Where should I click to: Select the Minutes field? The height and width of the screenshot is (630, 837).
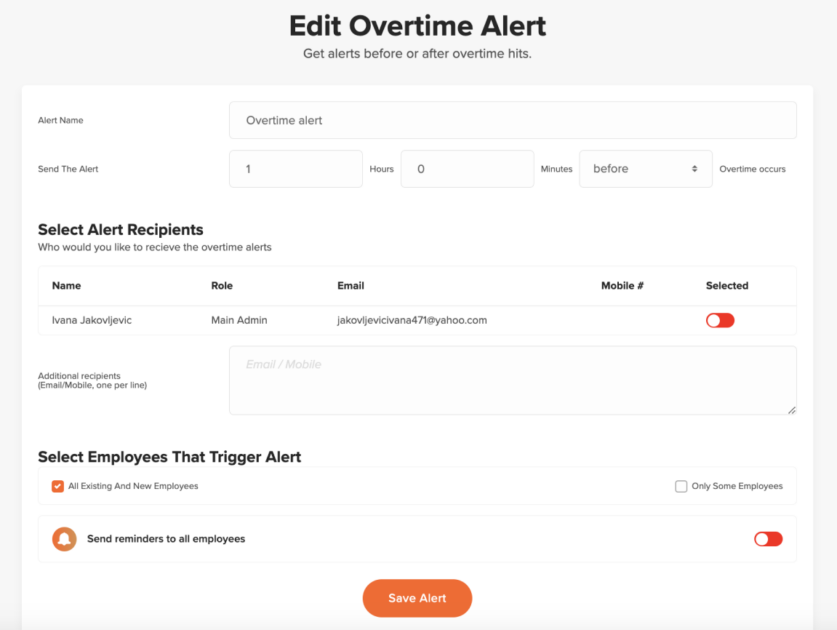click(x=466, y=168)
